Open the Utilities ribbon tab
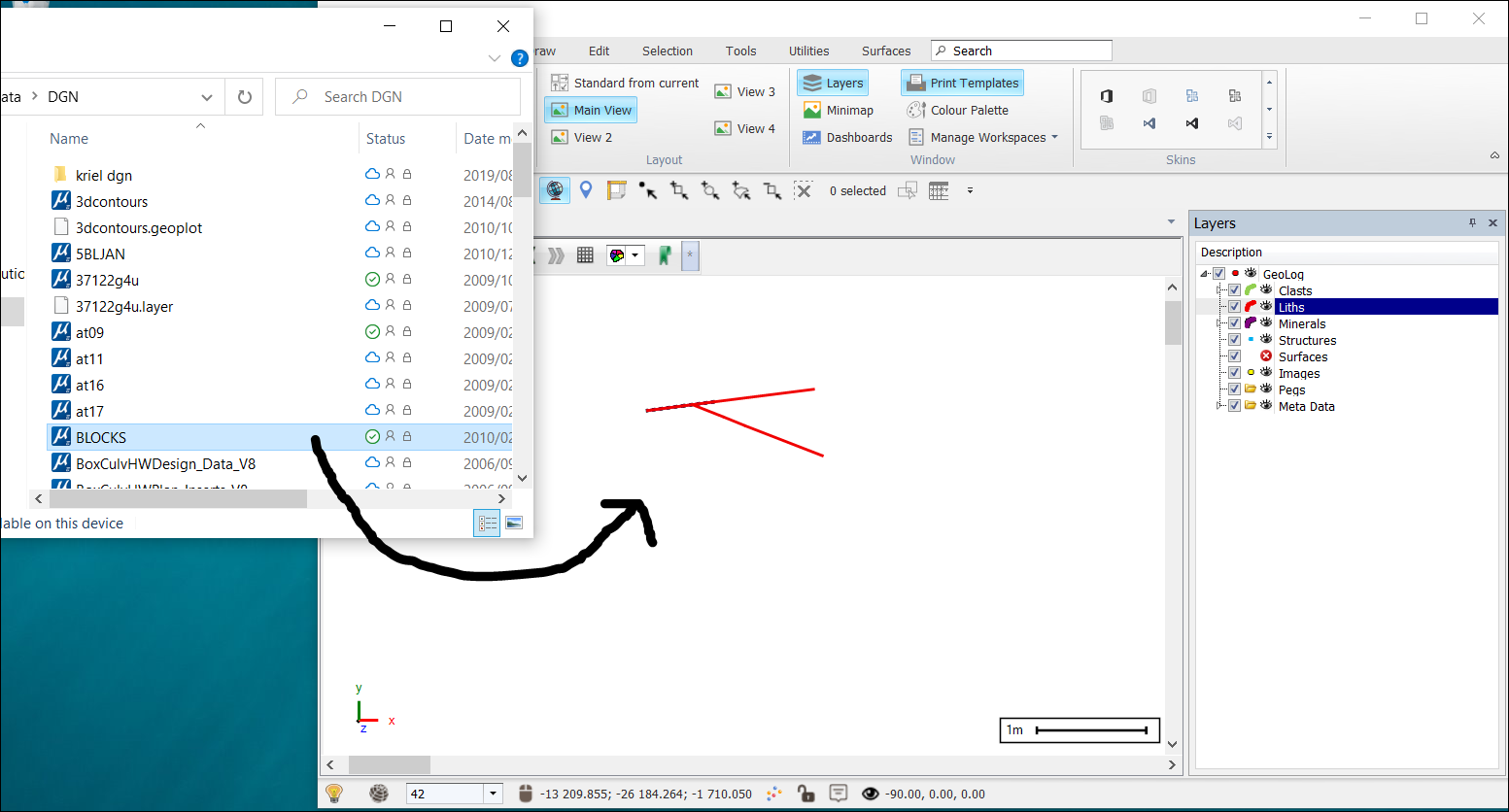Image resolution: width=1509 pixels, height=812 pixels. (808, 51)
